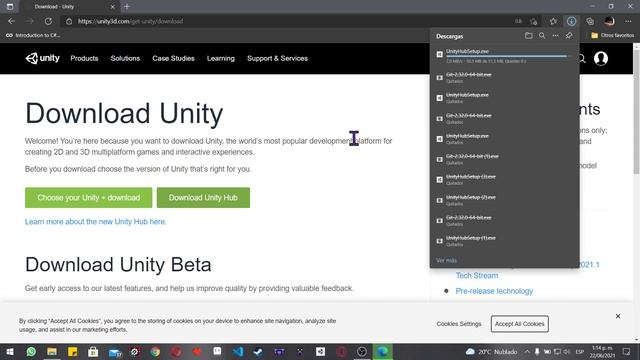Open taskbar clock and date
The height and width of the screenshot is (360, 640).
(602, 351)
